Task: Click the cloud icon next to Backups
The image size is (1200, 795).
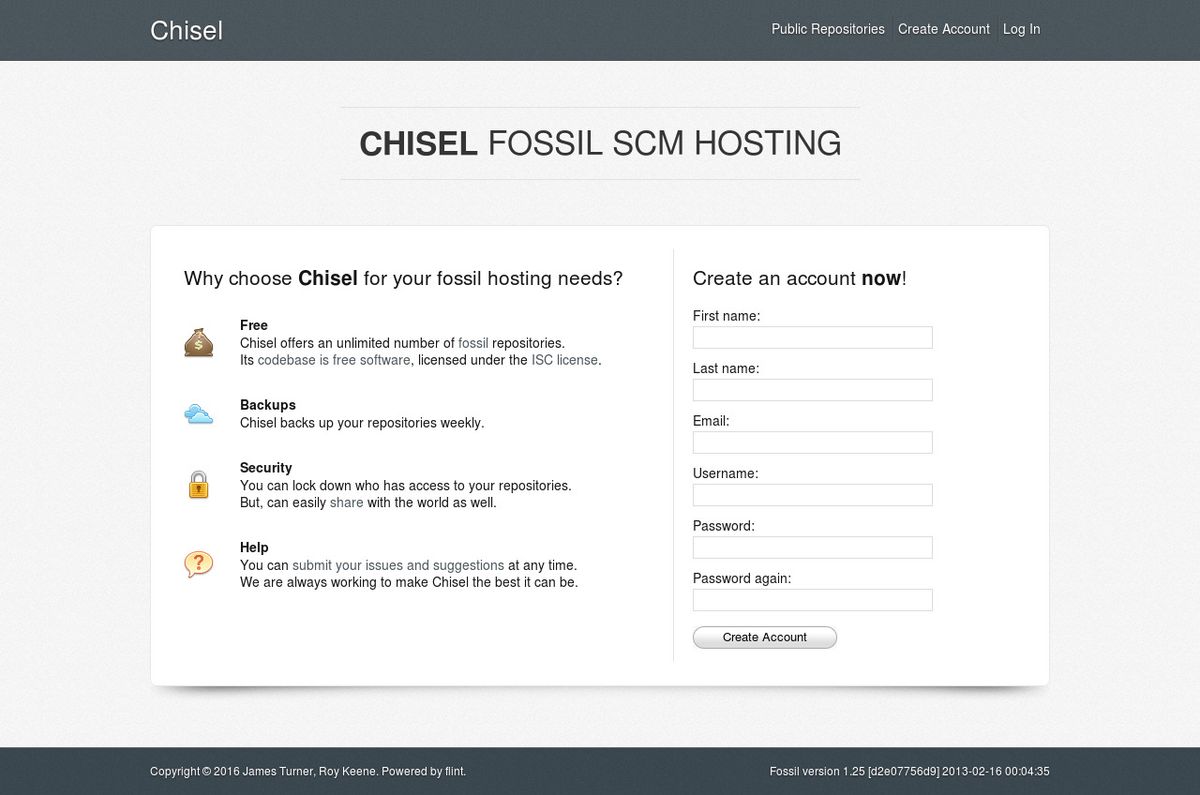Action: pyautogui.click(x=198, y=413)
